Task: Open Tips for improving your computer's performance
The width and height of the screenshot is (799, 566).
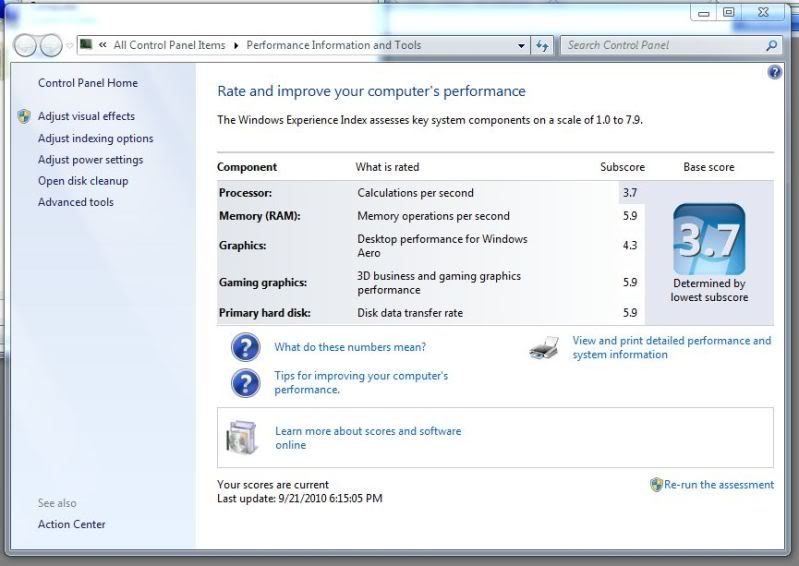Action: coord(361,383)
